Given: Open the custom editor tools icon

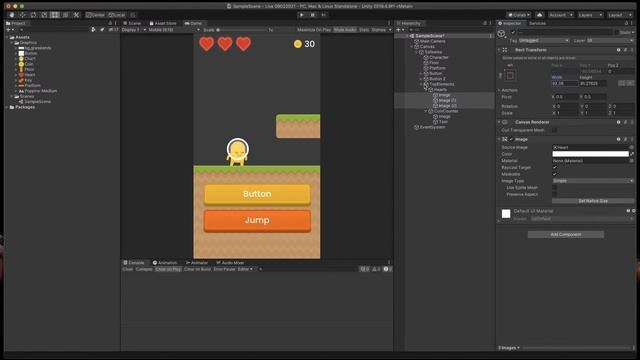Looking at the screenshot, I should click(x=76, y=15).
